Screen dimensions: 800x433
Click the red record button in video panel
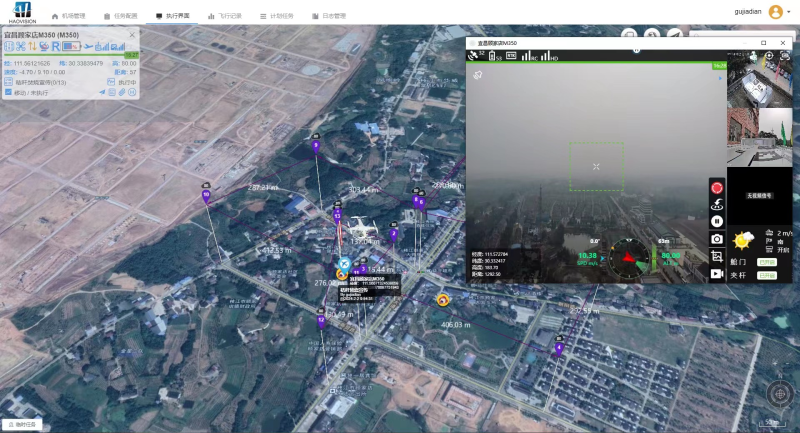coord(717,187)
